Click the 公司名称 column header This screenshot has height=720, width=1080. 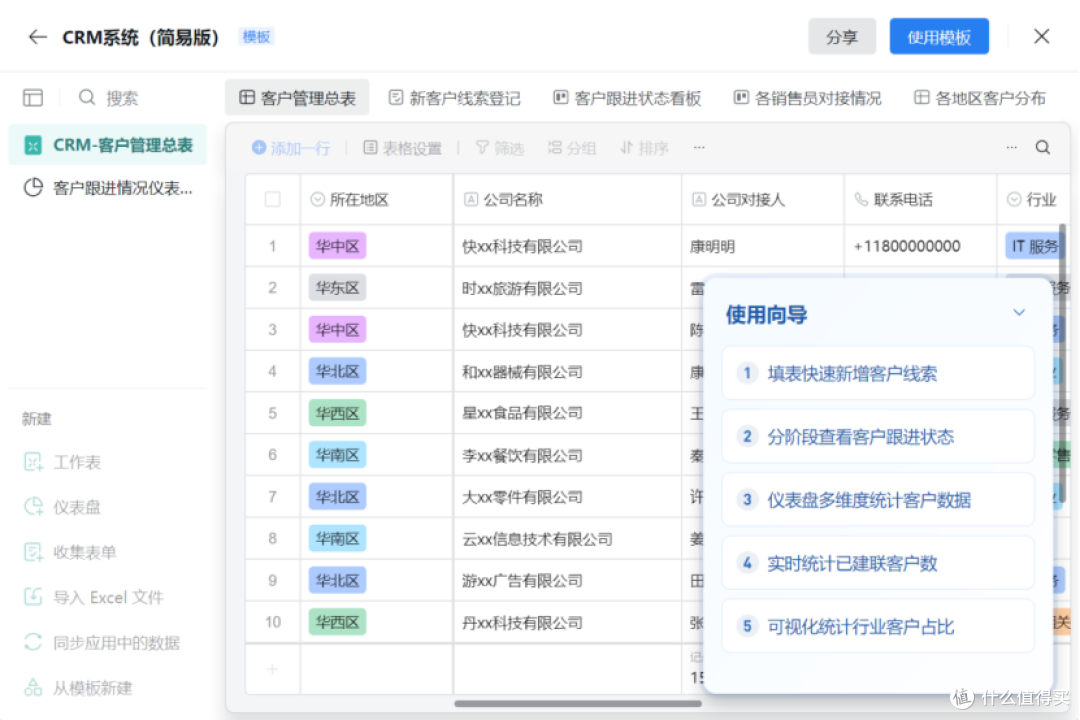(568, 200)
